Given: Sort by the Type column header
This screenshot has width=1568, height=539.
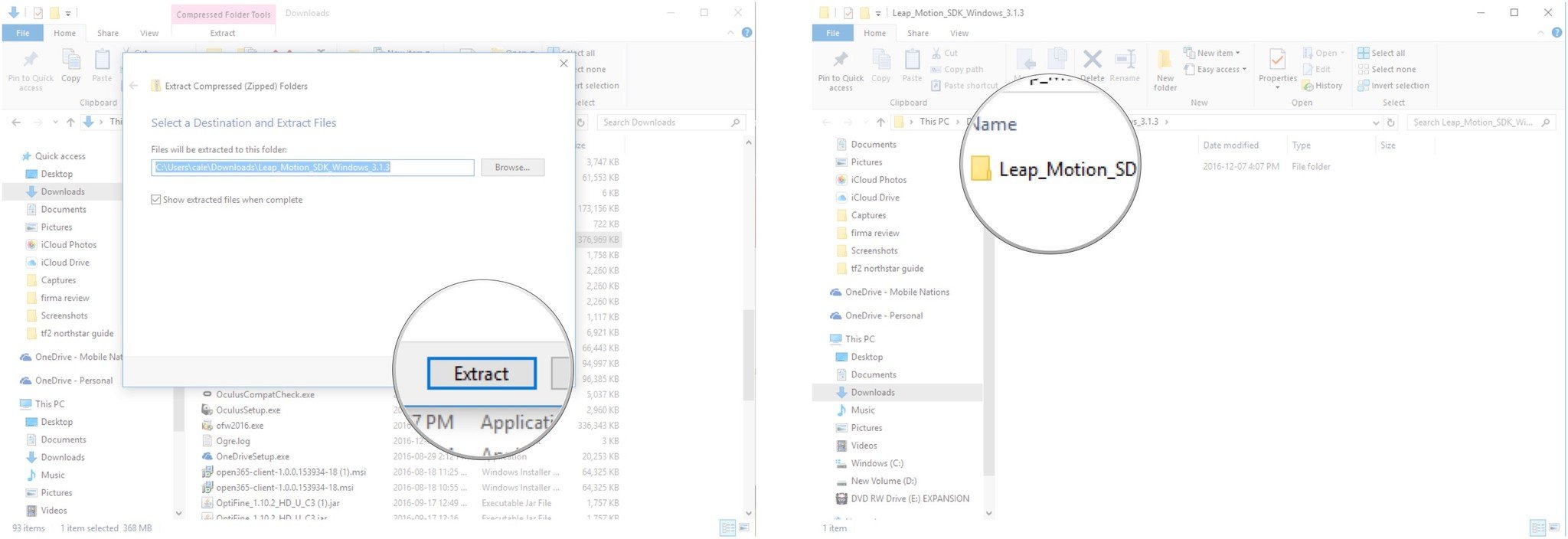Looking at the screenshot, I should coord(1301,145).
